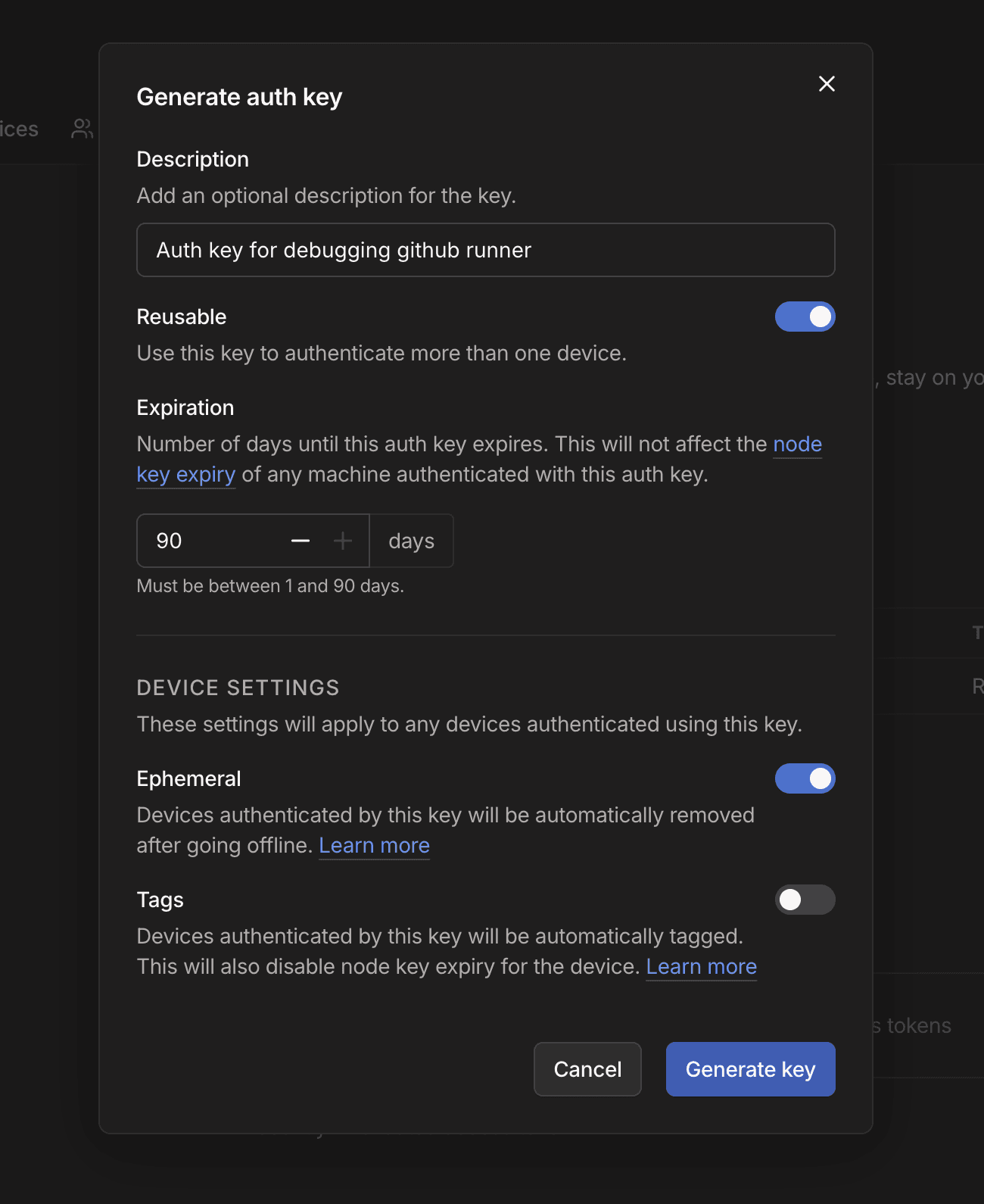Increase expiration days with plus button

343,541
